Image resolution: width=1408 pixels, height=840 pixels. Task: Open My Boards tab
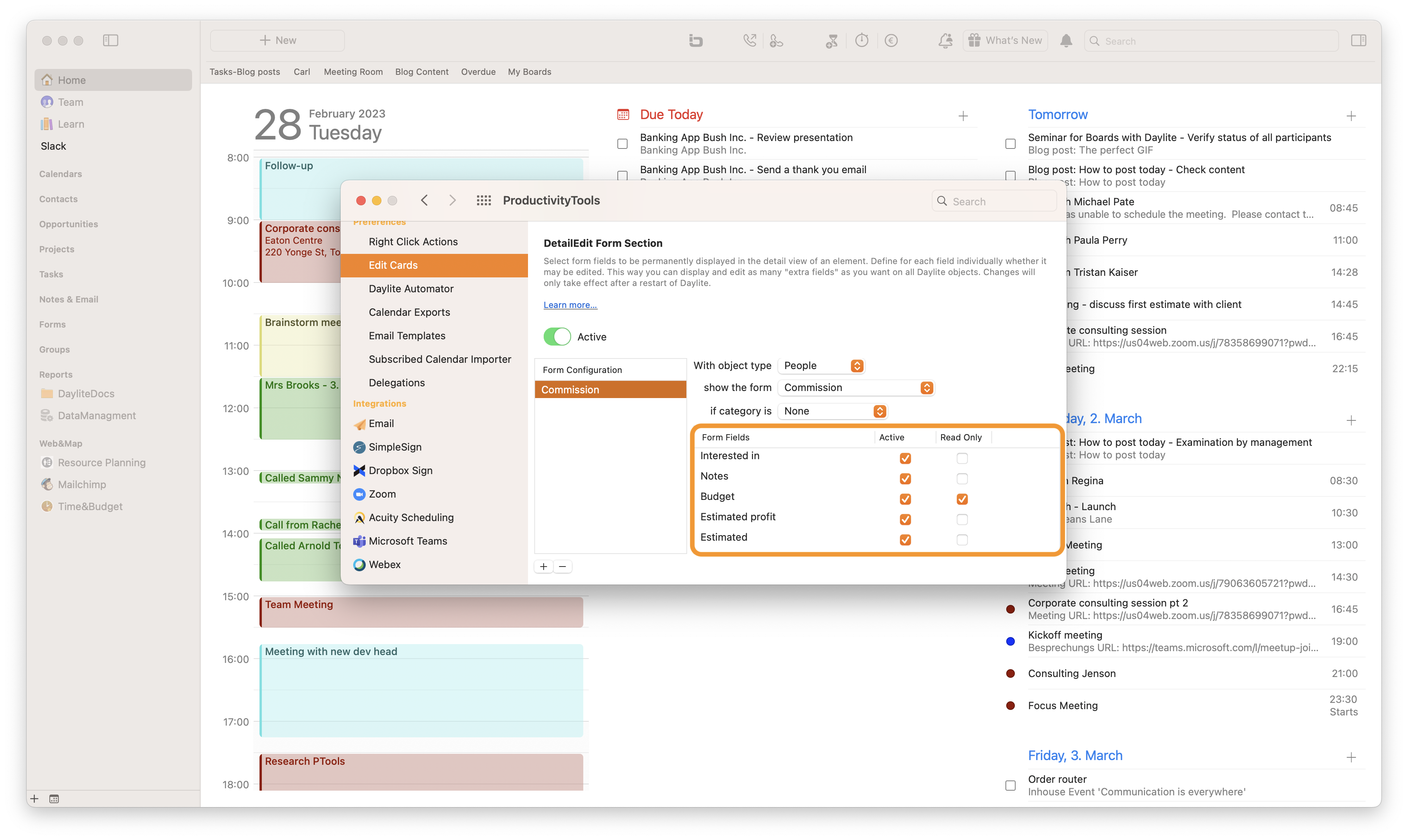click(529, 72)
